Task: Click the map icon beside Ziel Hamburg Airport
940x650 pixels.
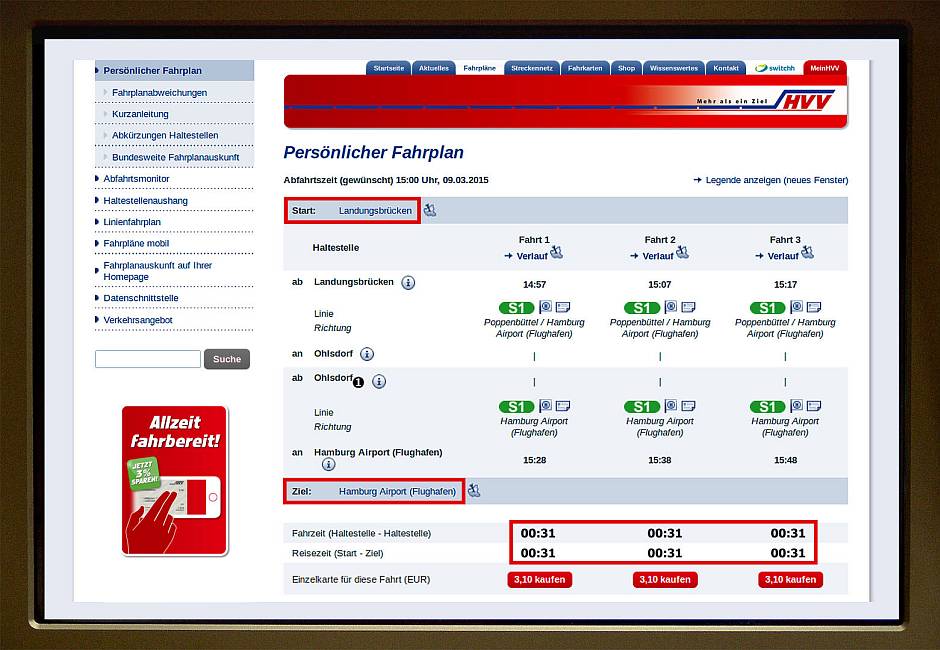Action: 474,490
